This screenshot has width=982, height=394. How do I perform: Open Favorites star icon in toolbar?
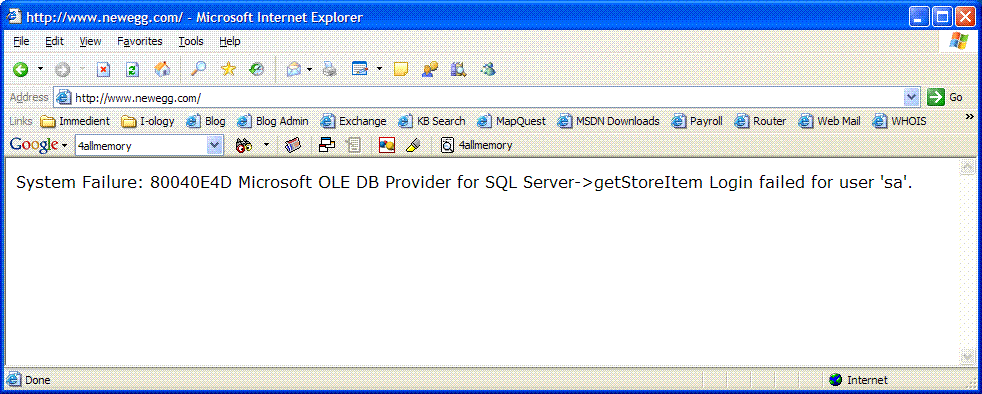pos(228,69)
